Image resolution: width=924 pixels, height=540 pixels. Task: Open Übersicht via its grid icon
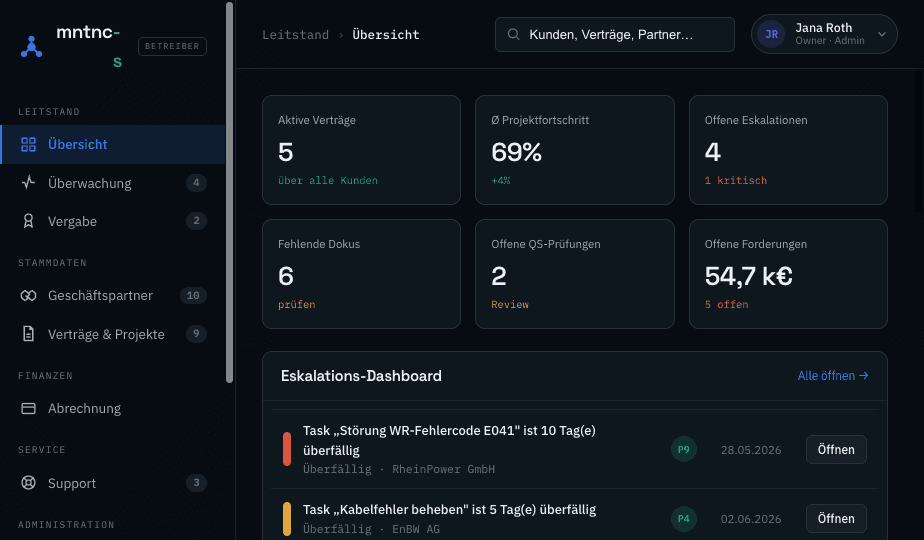[x=28, y=144]
